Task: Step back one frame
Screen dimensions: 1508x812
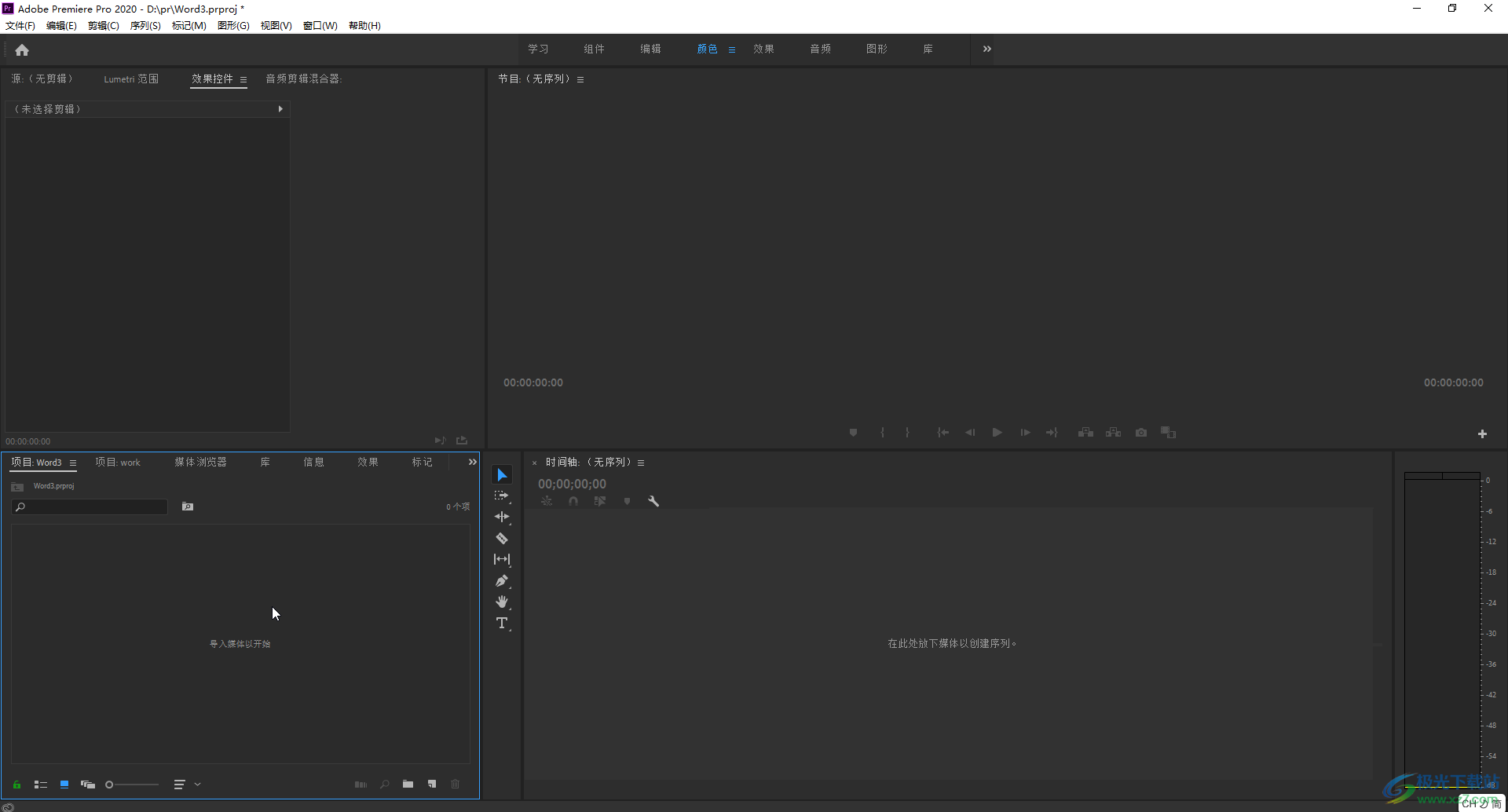Action: (970, 433)
